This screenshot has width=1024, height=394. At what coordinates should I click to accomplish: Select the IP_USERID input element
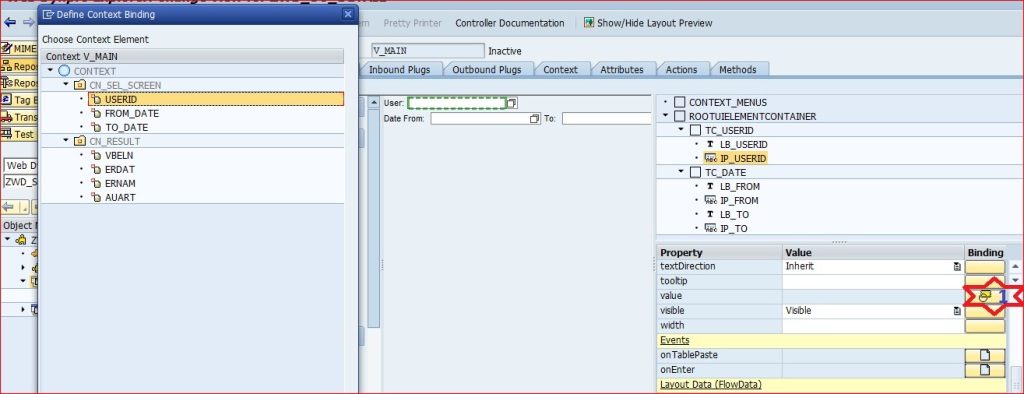[743, 158]
